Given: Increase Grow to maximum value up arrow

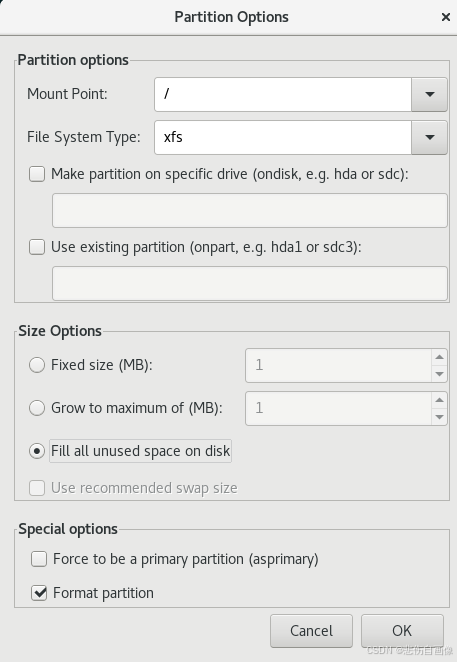Looking at the screenshot, I should (x=439, y=400).
